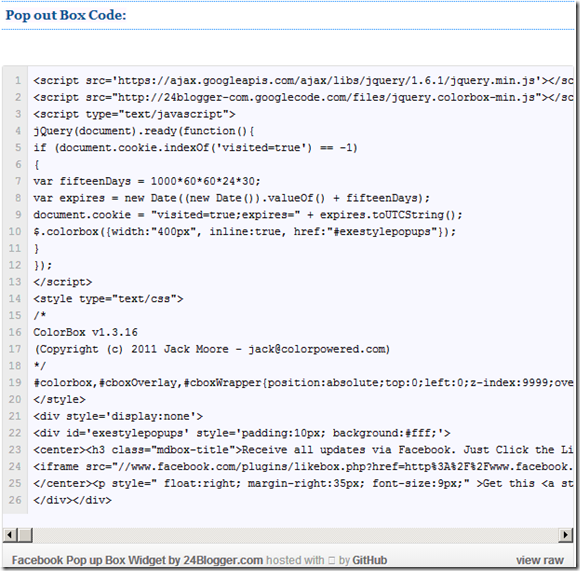Click the 'var expires = new Date' line
This screenshot has height=571, width=580.
pos(232,198)
